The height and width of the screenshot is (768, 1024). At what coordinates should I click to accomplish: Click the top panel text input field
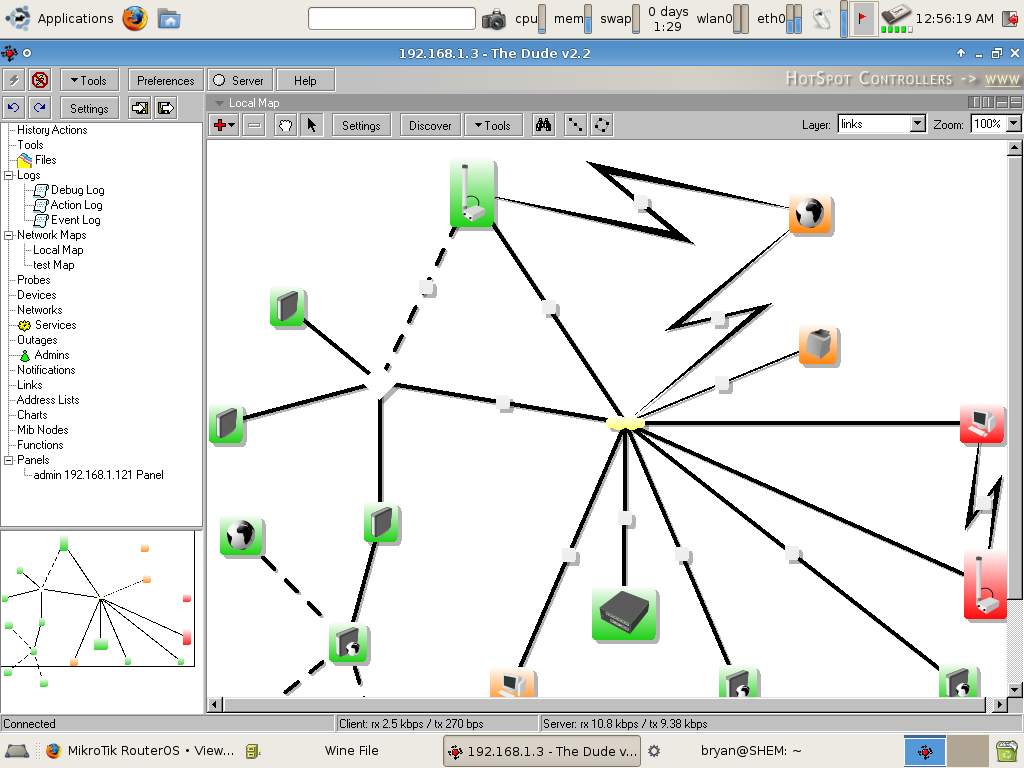392,18
